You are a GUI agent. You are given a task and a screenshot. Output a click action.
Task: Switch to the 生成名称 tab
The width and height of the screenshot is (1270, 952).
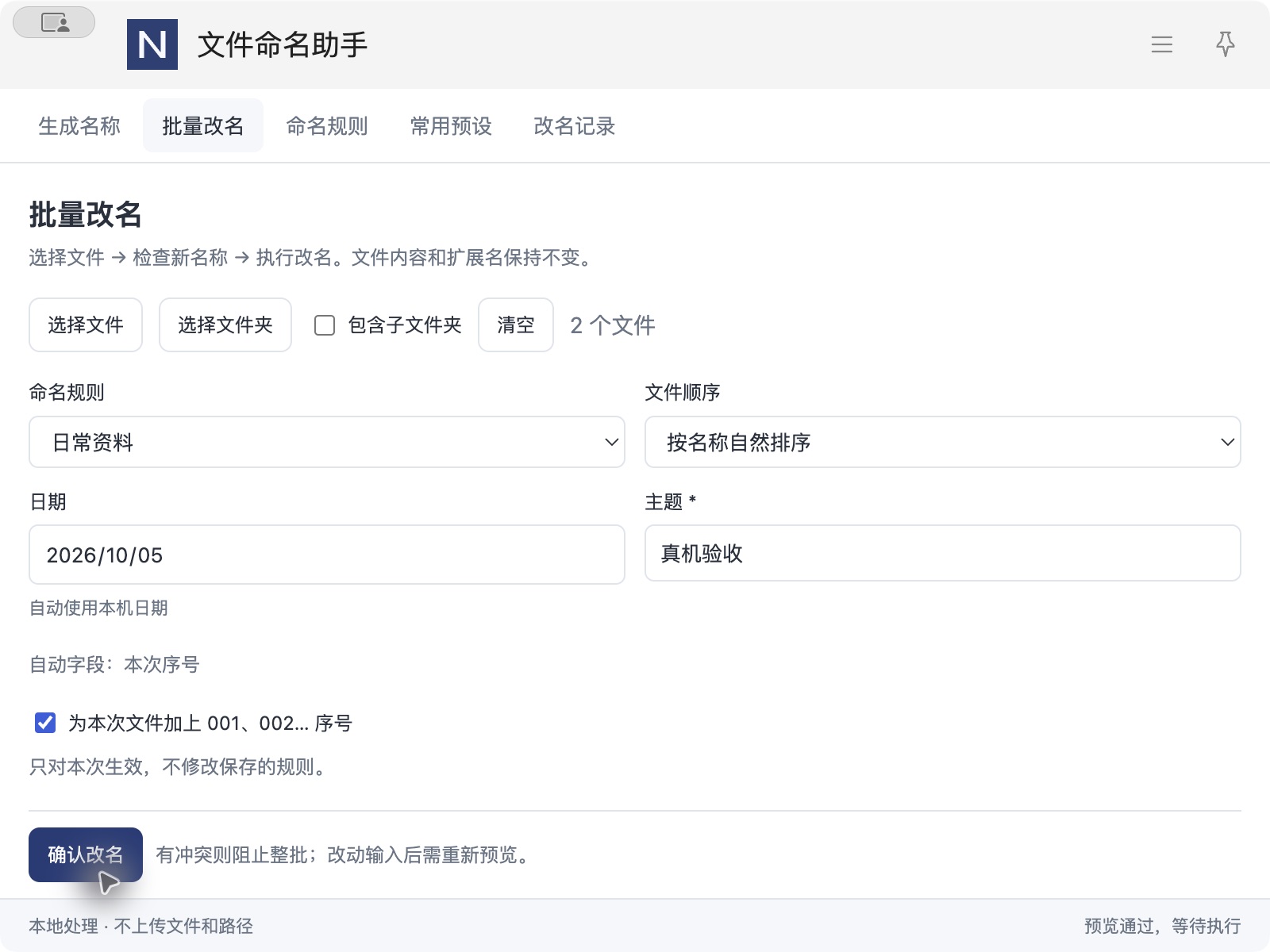click(x=79, y=126)
